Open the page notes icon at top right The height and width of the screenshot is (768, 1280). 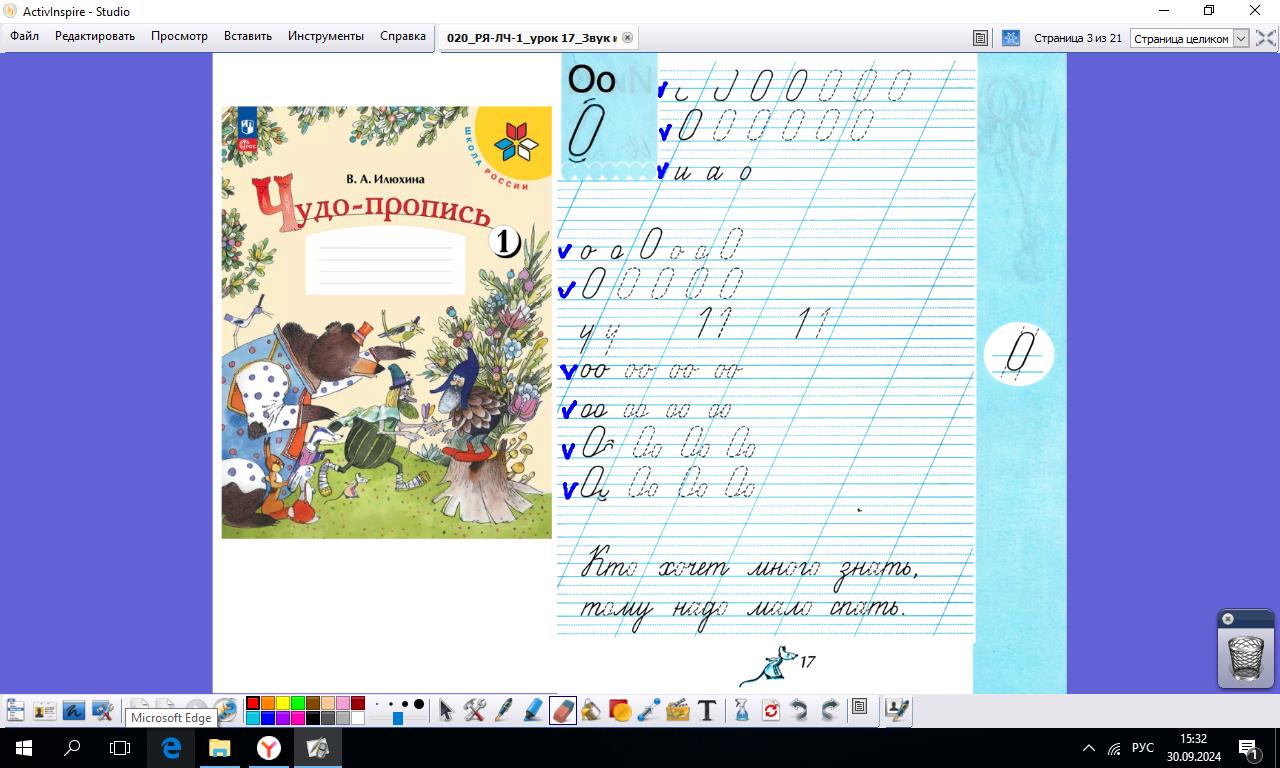[x=980, y=38]
